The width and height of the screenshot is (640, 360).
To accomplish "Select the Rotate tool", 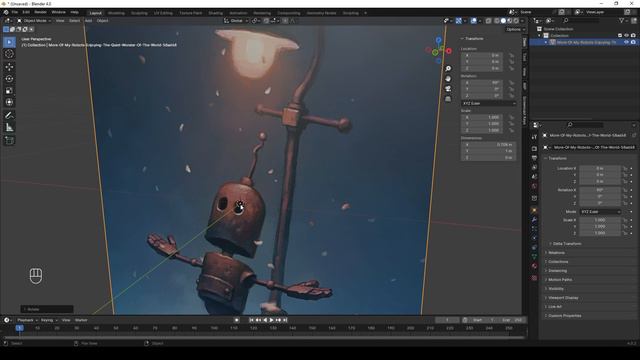I will 9,78.
